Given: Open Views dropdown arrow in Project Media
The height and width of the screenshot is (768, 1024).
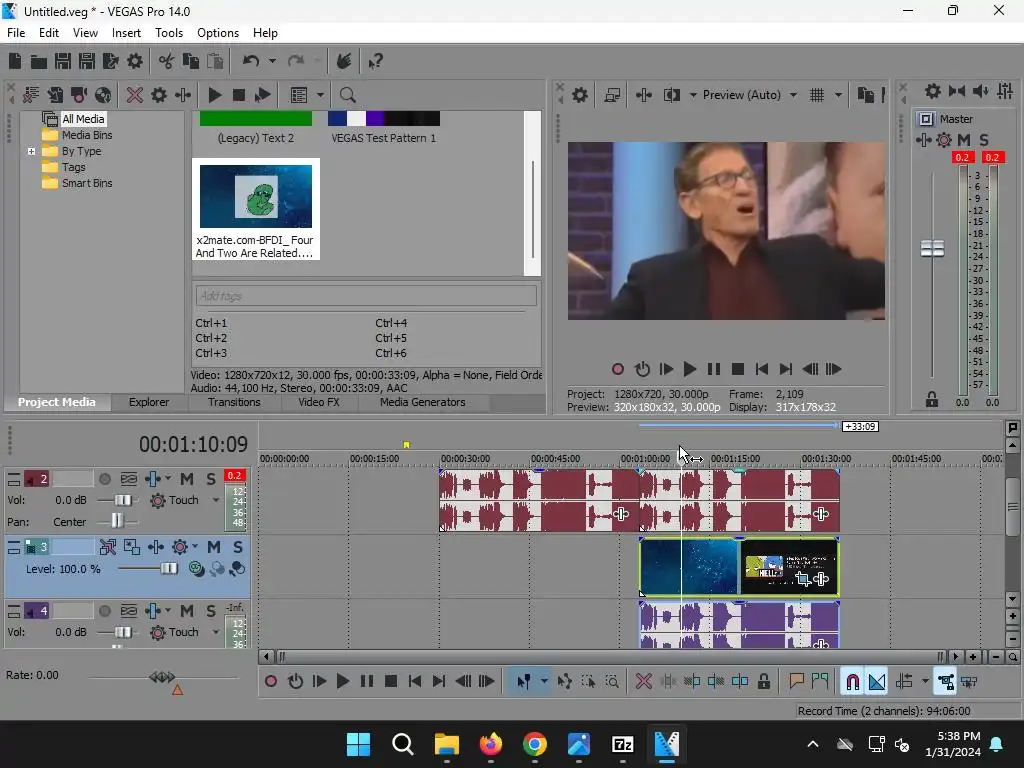Looking at the screenshot, I should 320,95.
